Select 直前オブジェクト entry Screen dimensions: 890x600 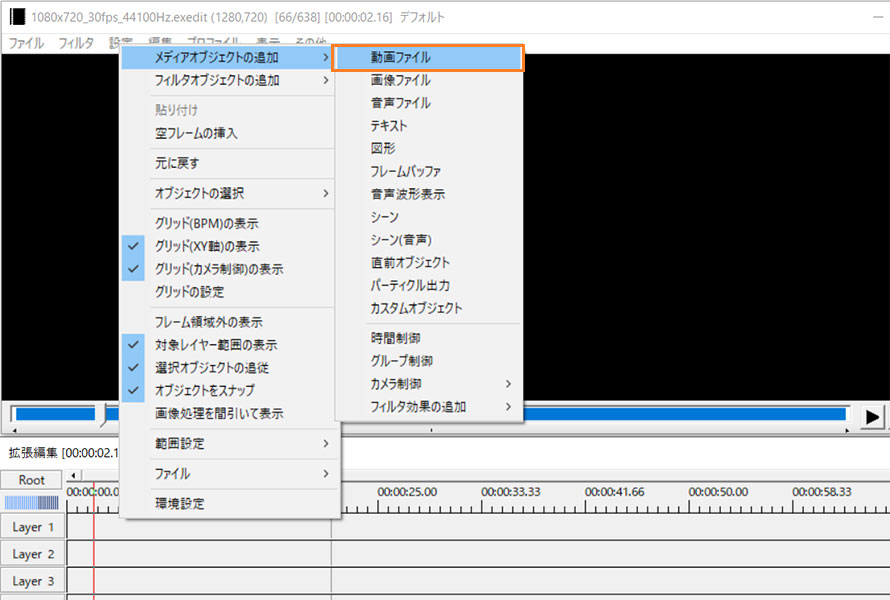click(428, 262)
